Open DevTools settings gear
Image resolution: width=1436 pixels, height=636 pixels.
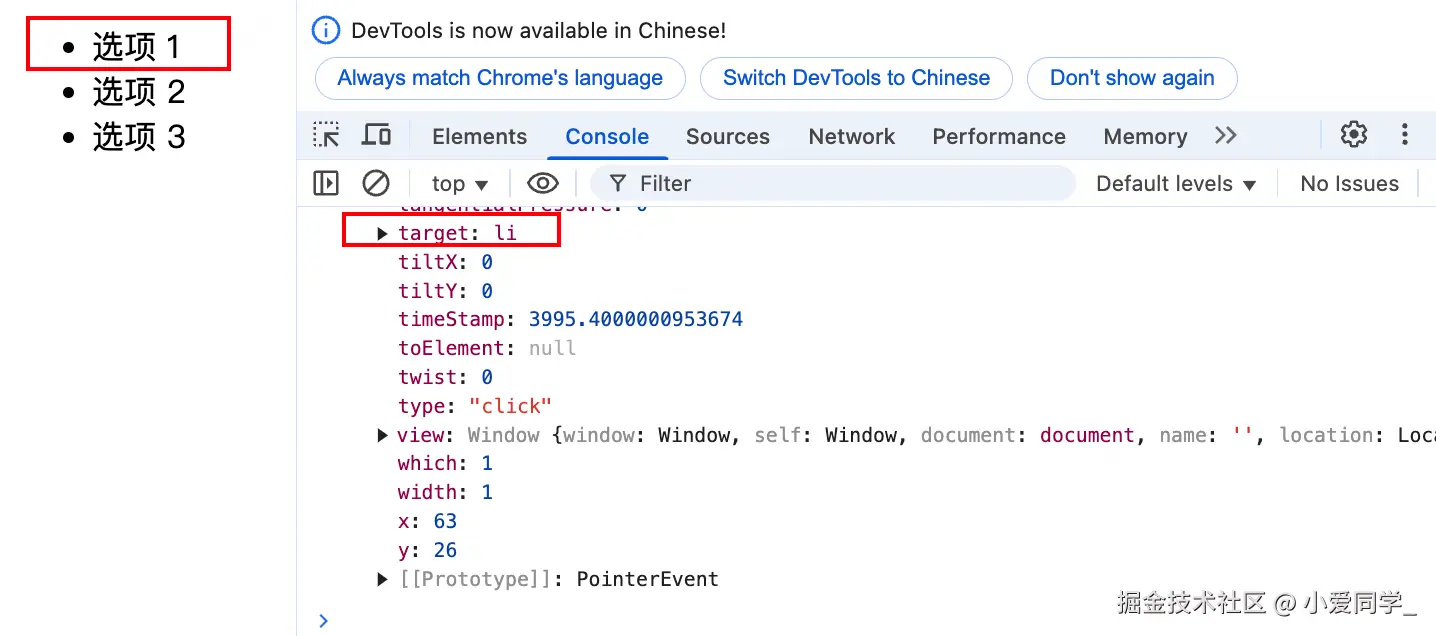[1353, 134]
